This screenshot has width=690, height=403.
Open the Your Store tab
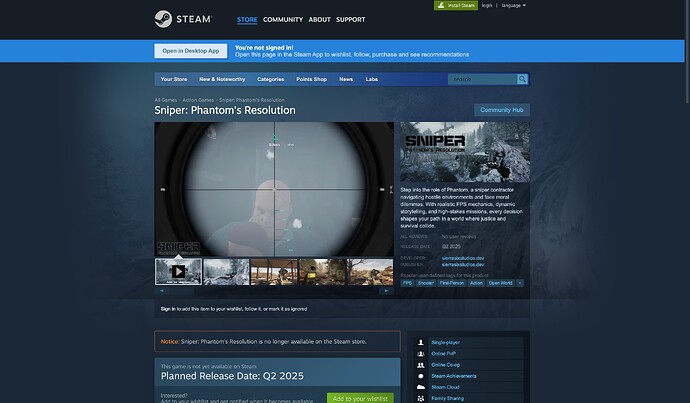[x=174, y=79]
